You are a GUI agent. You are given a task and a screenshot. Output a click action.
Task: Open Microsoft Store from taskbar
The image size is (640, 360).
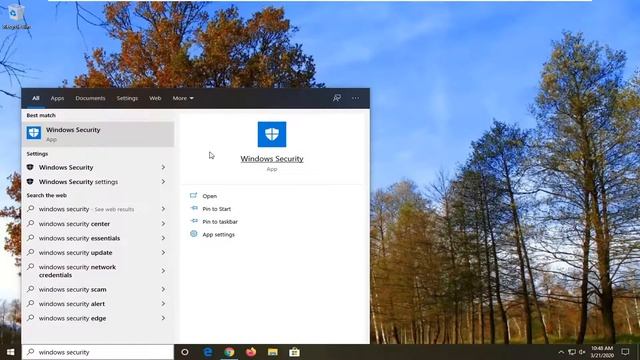(294, 352)
